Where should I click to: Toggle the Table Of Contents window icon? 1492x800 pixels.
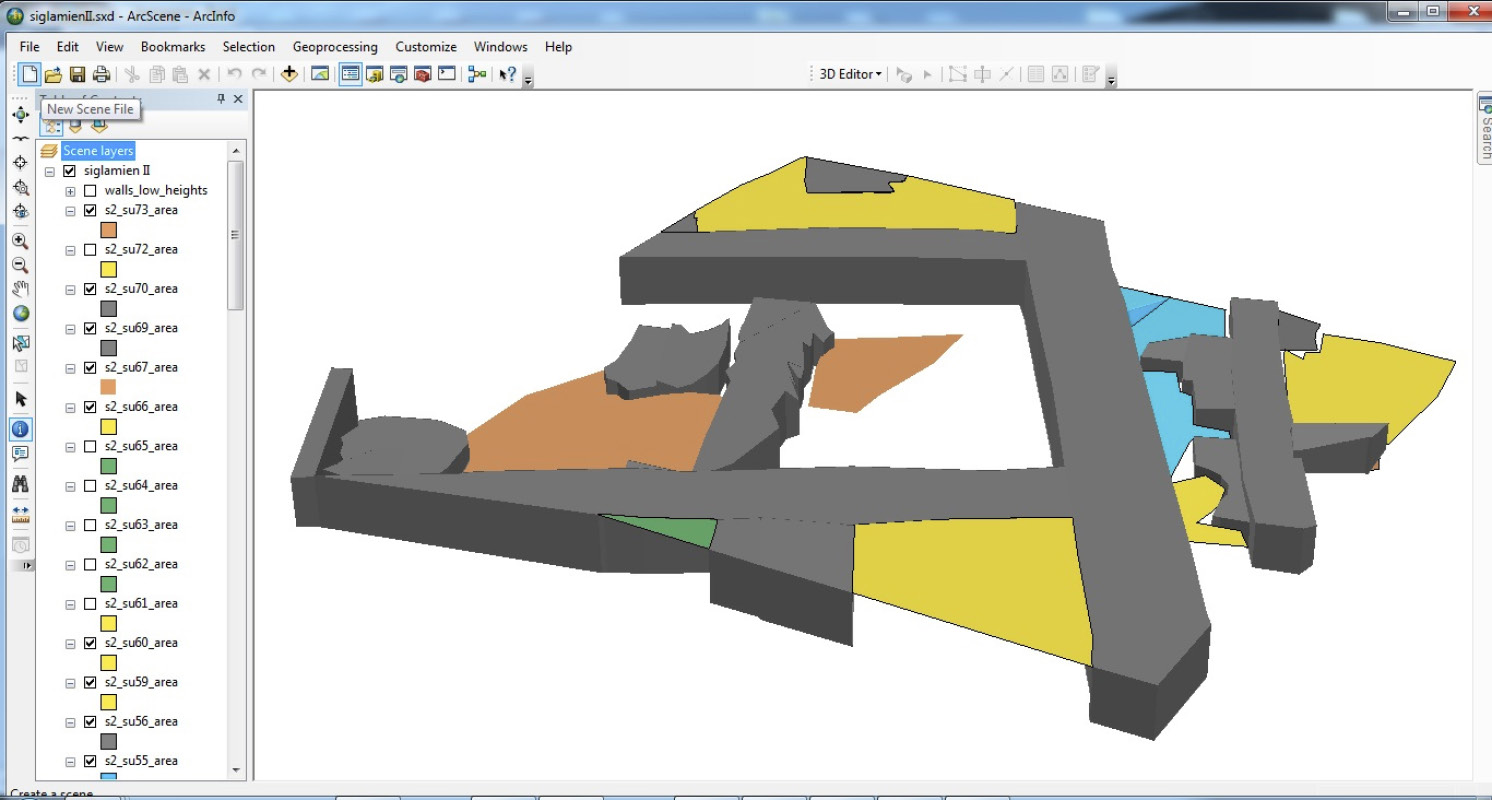350,74
